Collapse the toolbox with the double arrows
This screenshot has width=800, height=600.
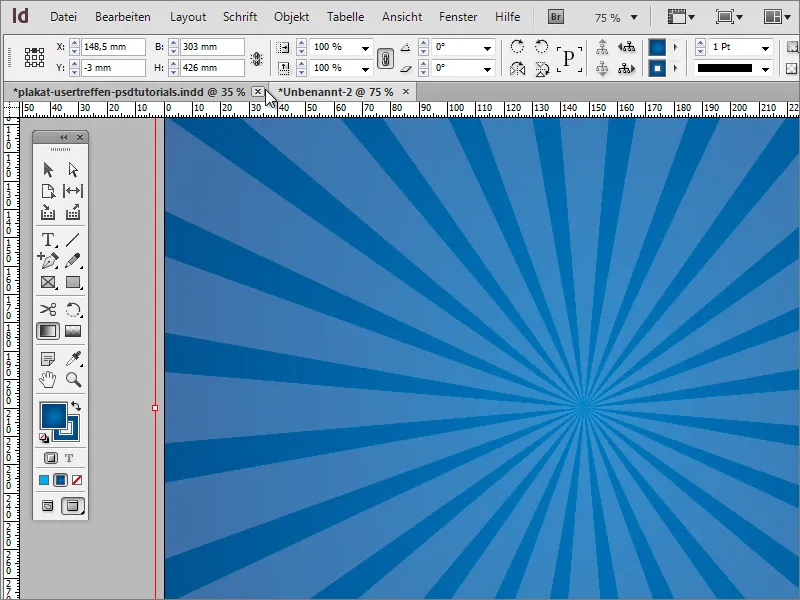(x=62, y=136)
